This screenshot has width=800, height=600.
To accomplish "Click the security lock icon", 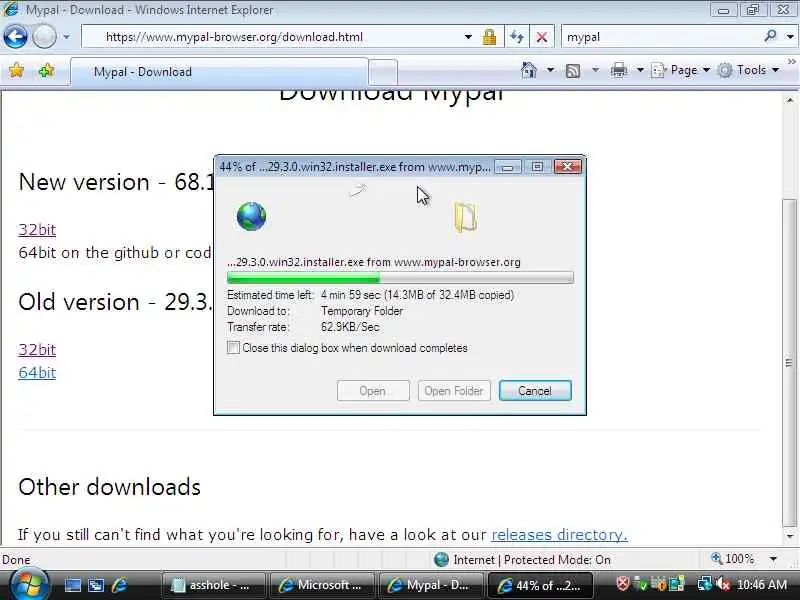I will coord(489,37).
